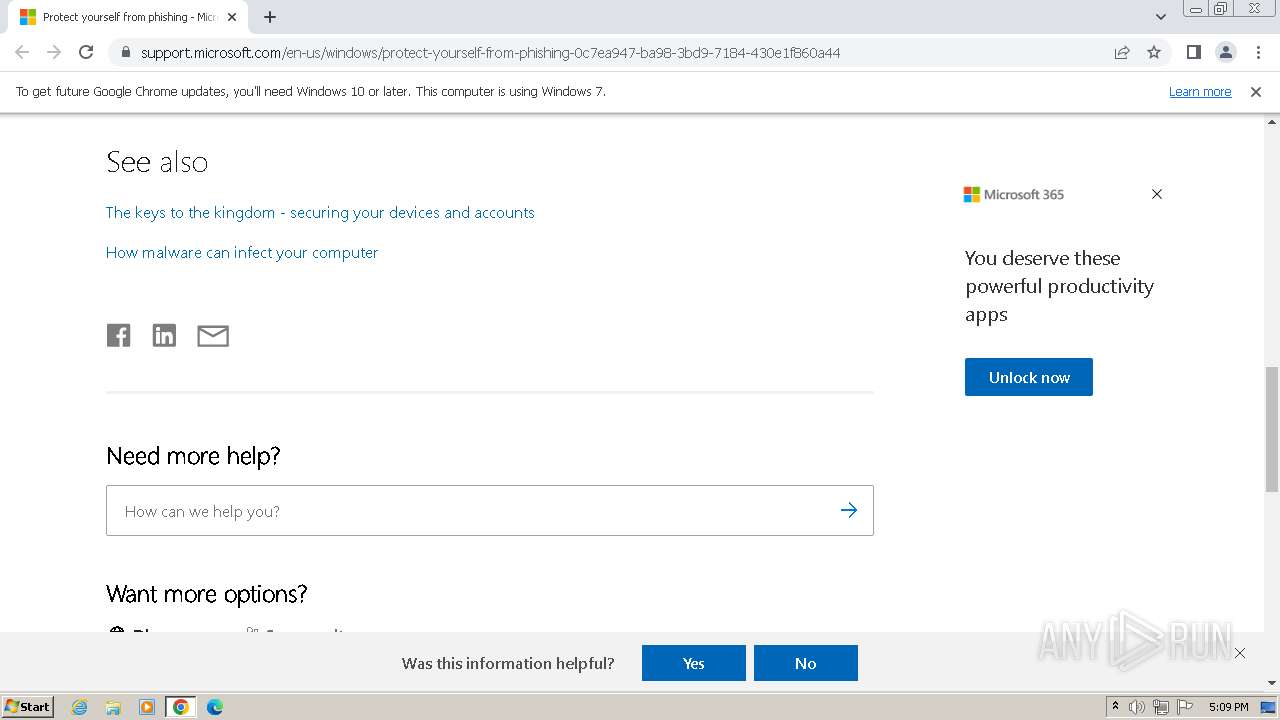
Task: Toggle Chrome side panel icon
Action: point(1193,52)
